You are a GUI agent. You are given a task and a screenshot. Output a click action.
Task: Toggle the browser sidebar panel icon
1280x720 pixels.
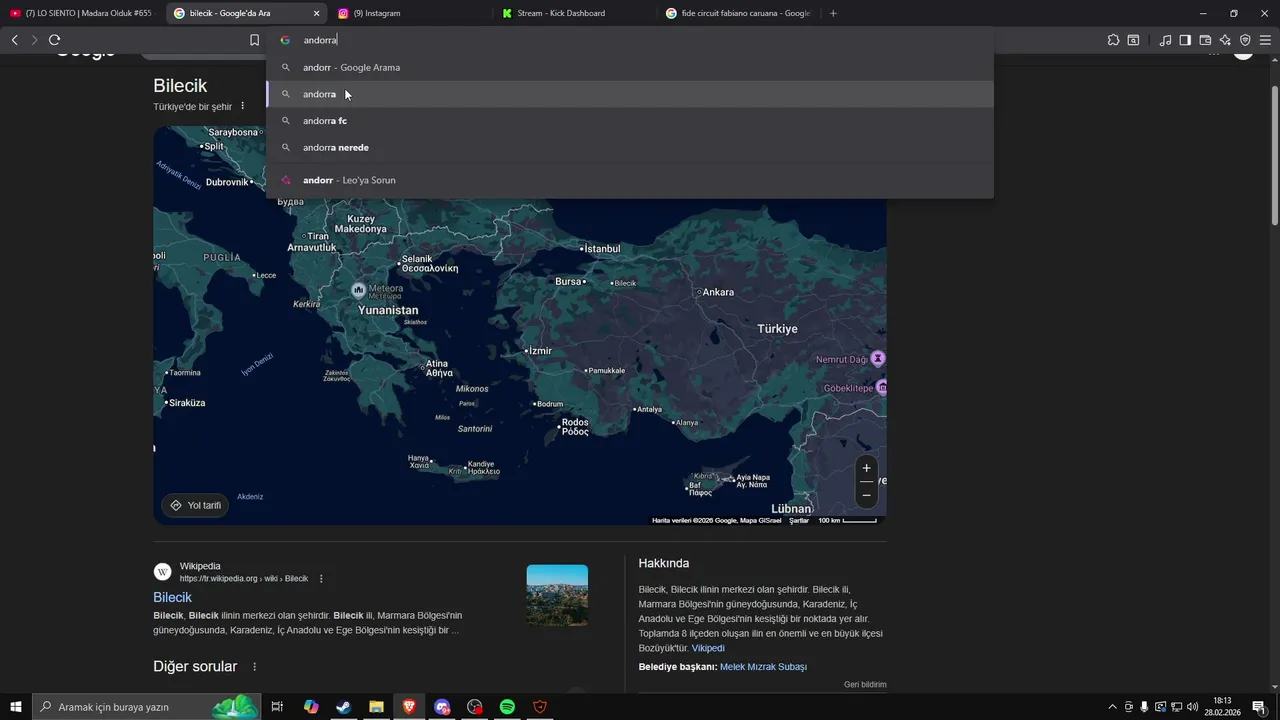click(1185, 40)
